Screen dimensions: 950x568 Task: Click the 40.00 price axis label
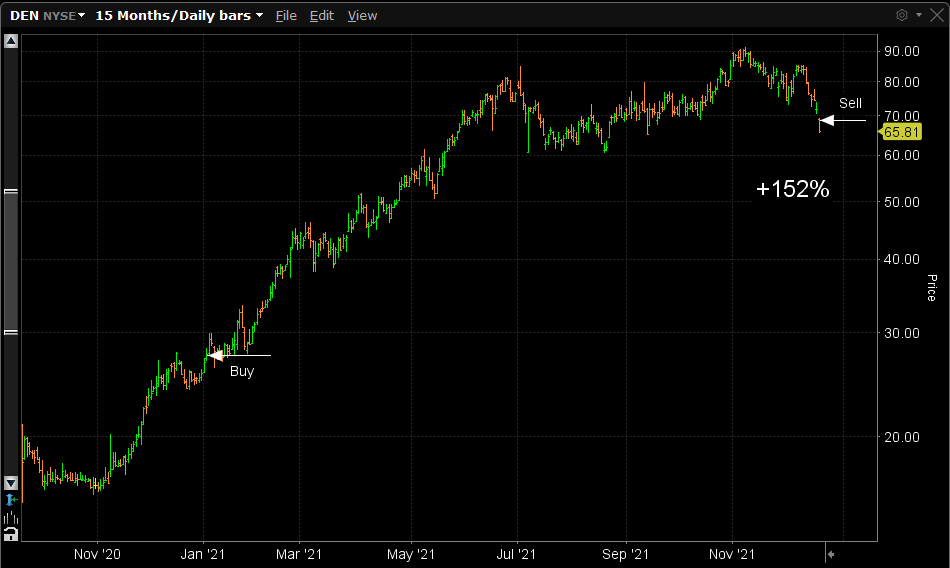click(x=902, y=259)
